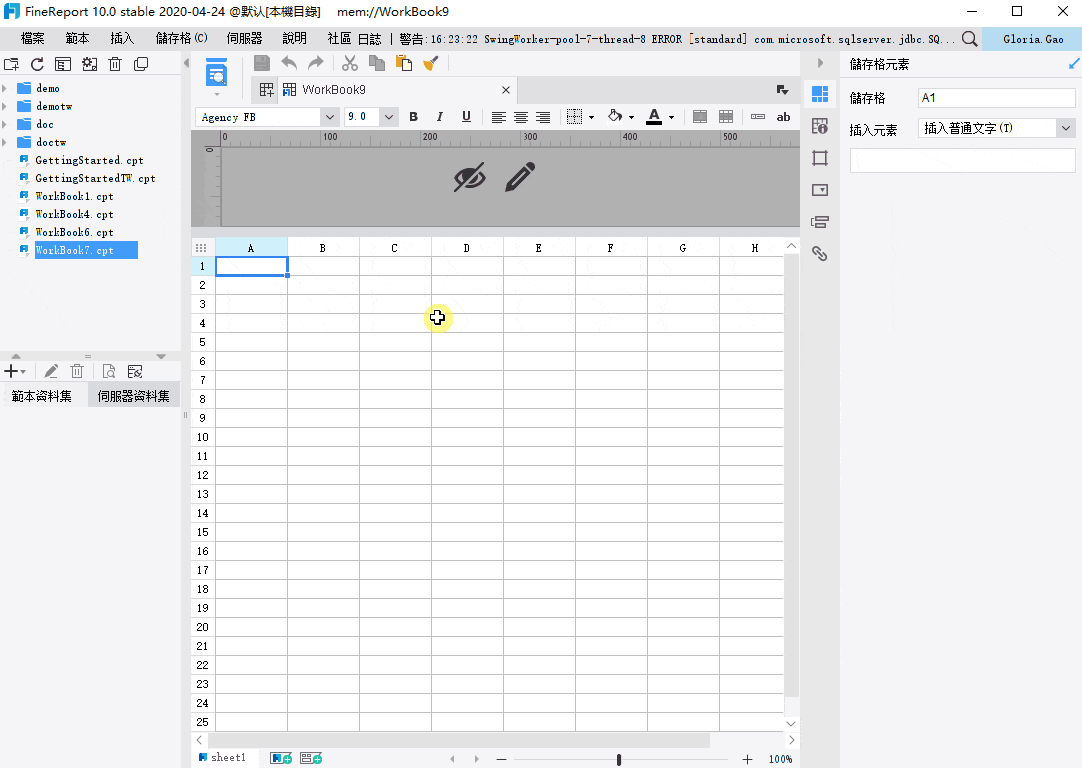Activate the format painter brush
The height and width of the screenshot is (768, 1082).
pos(431,63)
